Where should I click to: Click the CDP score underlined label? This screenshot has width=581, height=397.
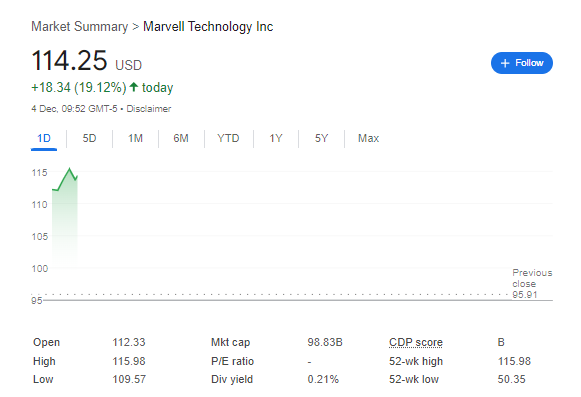(416, 342)
